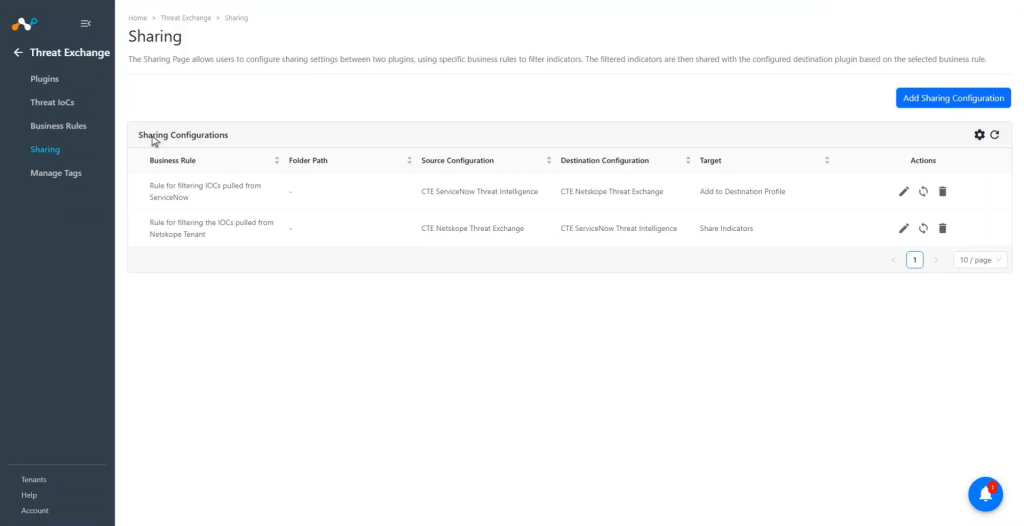Follow the Threat Exchange breadcrumb link
This screenshot has height=526, width=1024.
pos(185,18)
